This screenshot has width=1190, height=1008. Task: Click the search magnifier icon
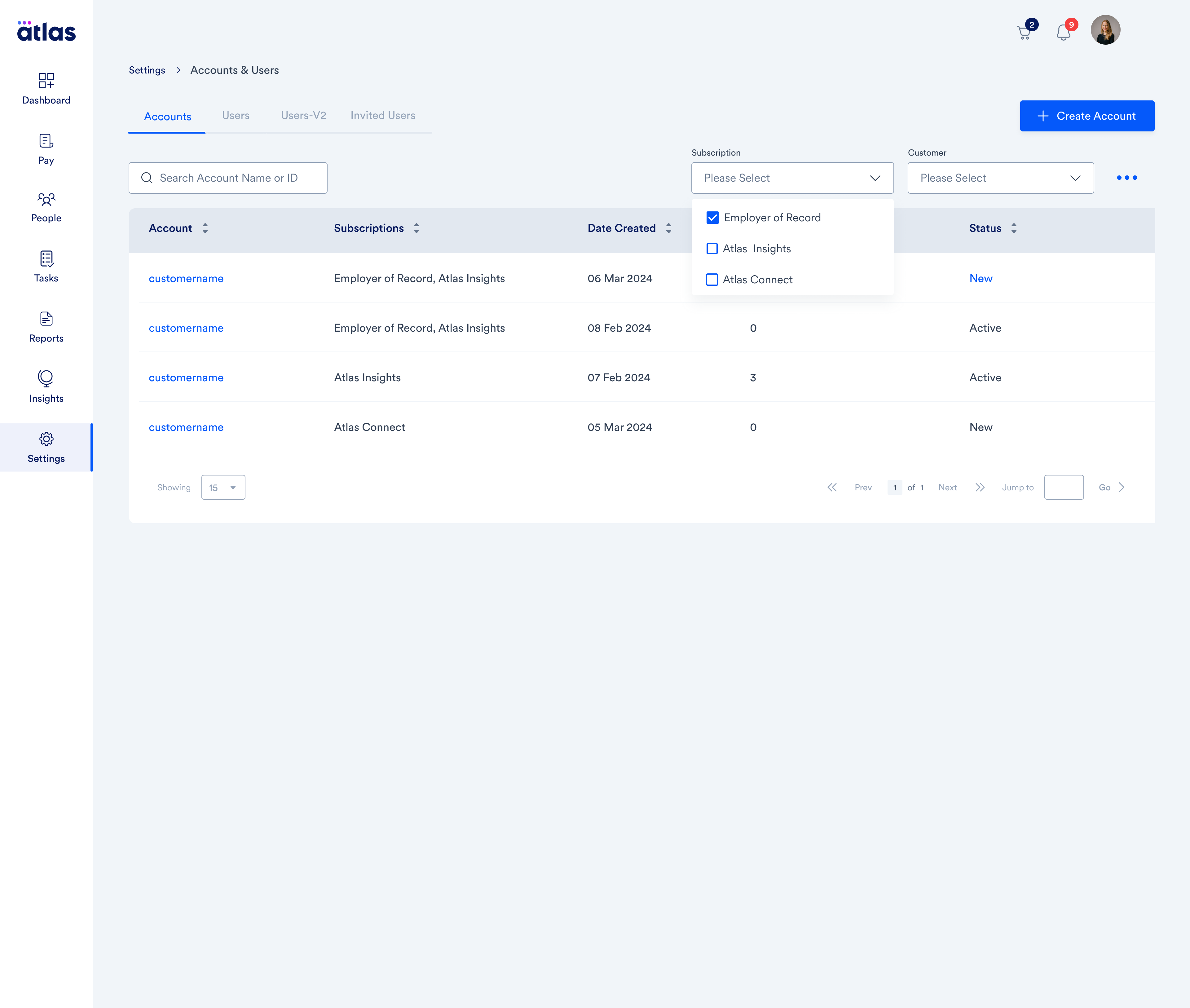coord(147,178)
